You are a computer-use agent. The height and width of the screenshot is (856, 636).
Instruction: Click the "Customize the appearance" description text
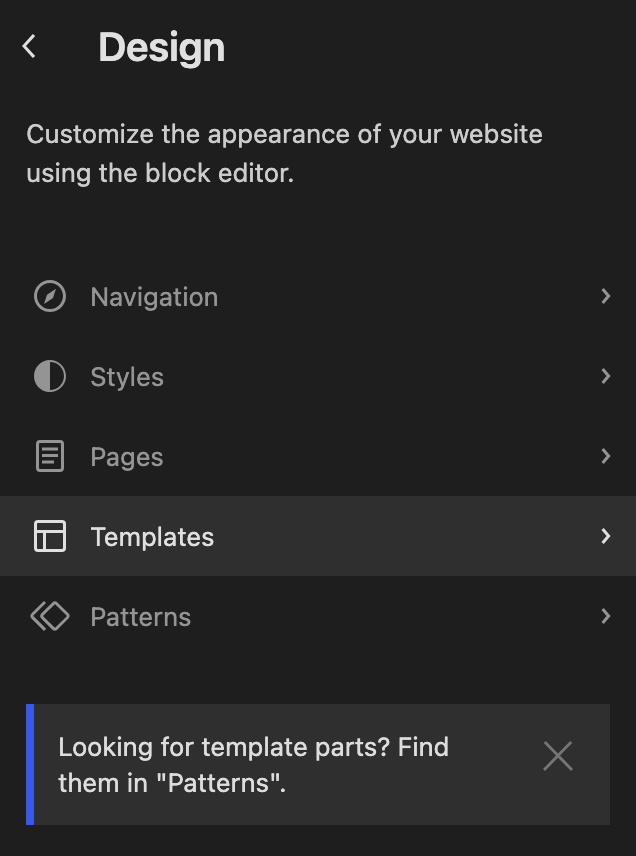[284, 153]
